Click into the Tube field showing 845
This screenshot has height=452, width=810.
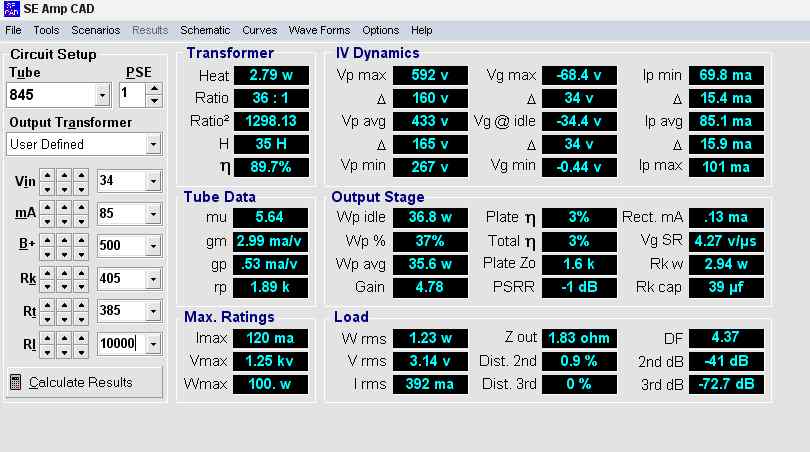pyautogui.click(x=51, y=96)
